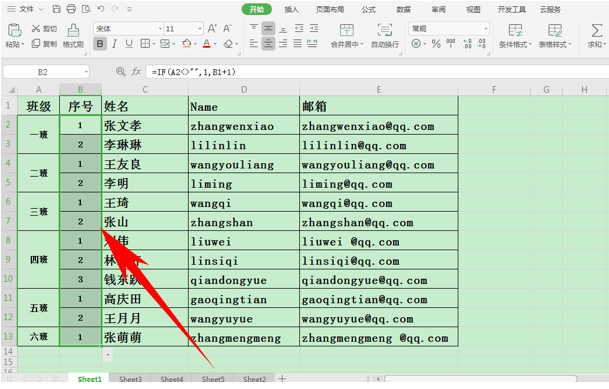The image size is (609, 389).
Task: Click the Save icon in quick toolbar
Action: point(57,9)
